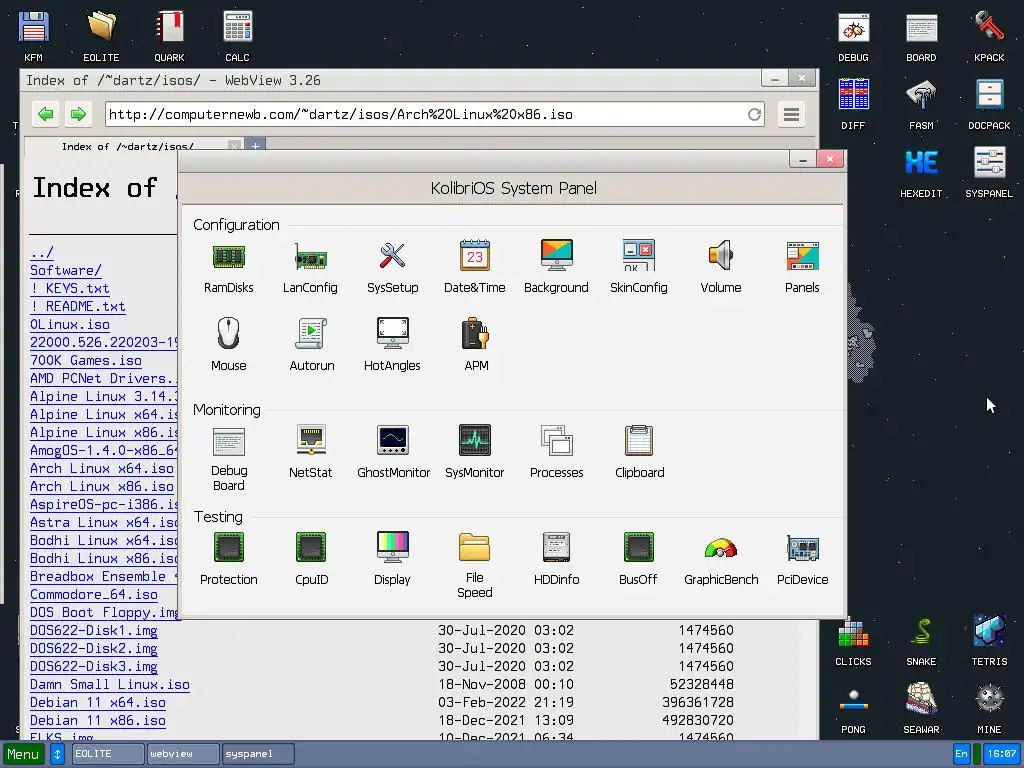Image resolution: width=1024 pixels, height=768 pixels.
Task: Open DOCPACK desktop icon
Action: click(x=989, y=95)
